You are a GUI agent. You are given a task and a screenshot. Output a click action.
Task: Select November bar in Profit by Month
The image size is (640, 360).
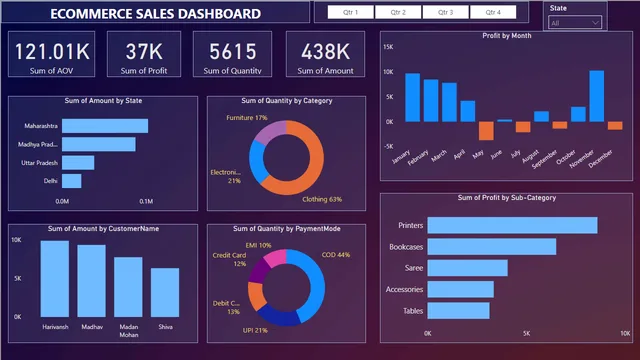[x=597, y=96]
